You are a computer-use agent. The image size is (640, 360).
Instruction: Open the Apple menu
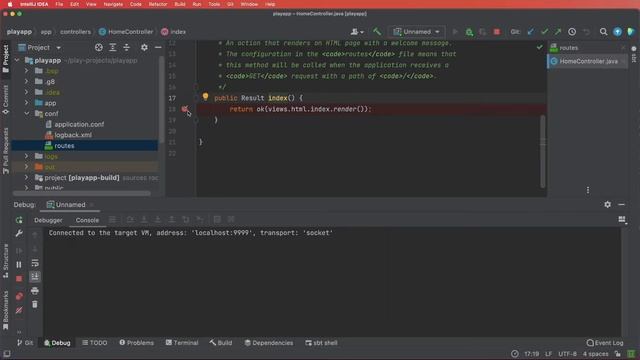click(10, 4)
